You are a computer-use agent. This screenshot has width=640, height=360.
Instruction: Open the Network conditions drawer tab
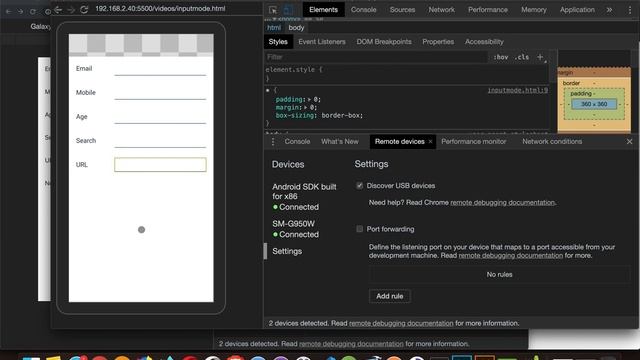tap(552, 142)
